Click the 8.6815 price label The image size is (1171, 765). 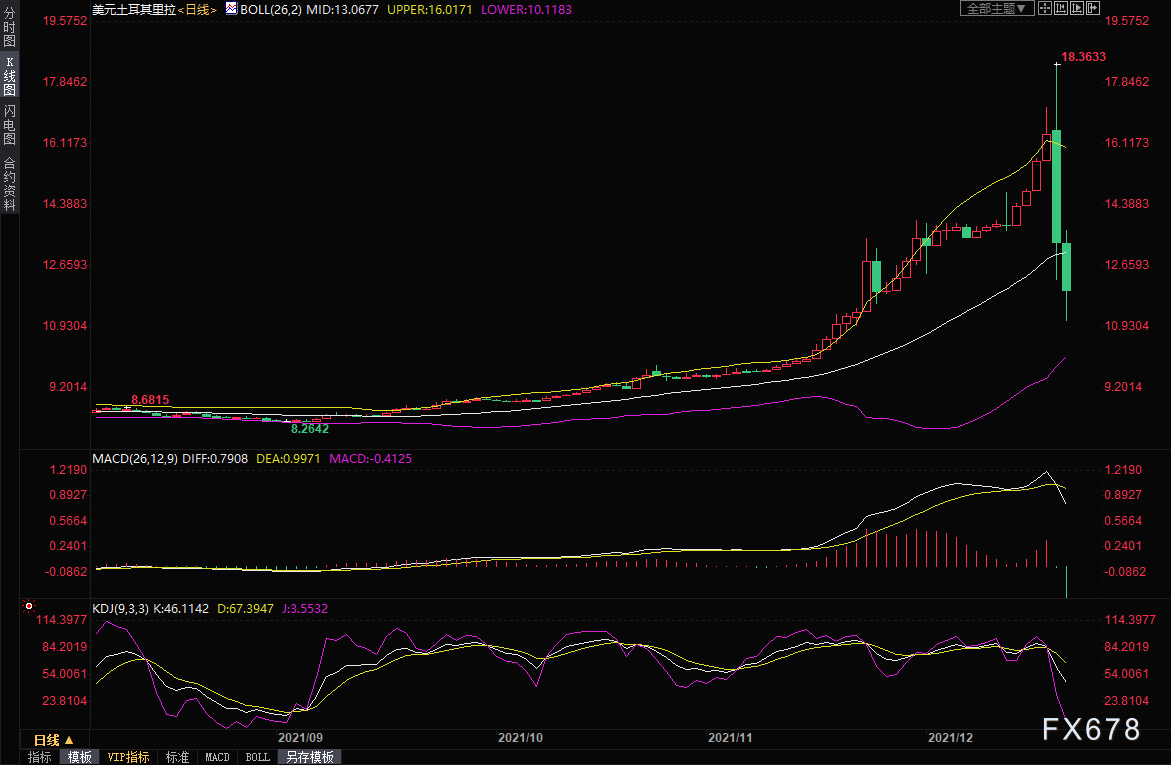[x=150, y=400]
